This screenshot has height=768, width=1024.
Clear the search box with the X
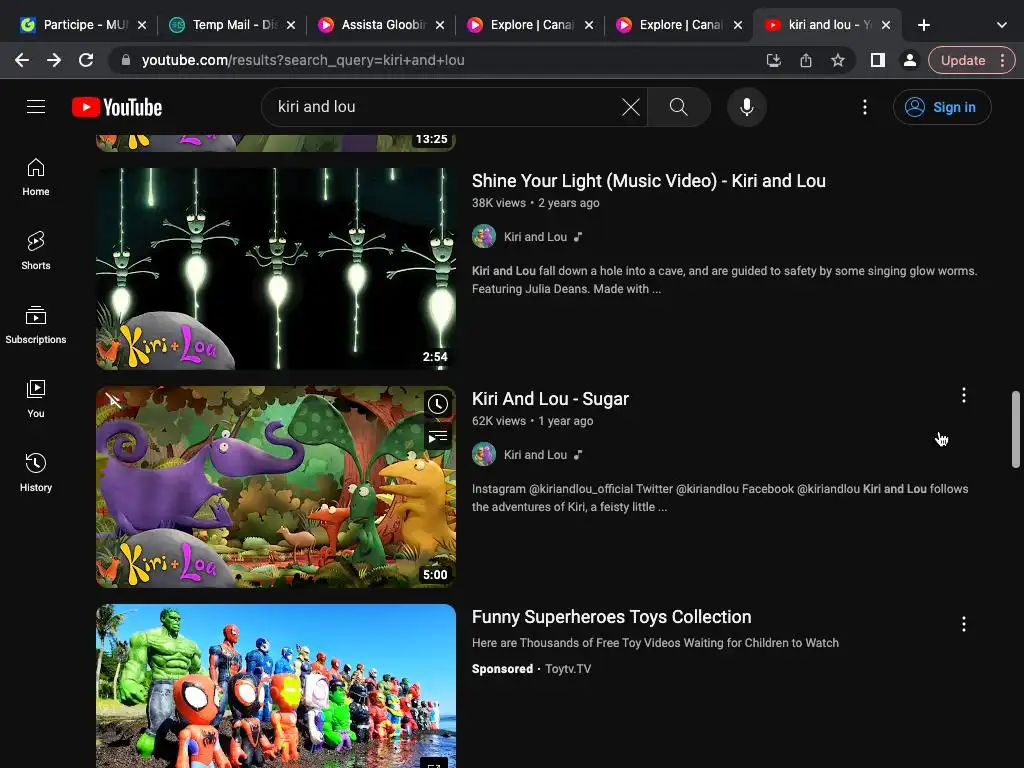[630, 107]
